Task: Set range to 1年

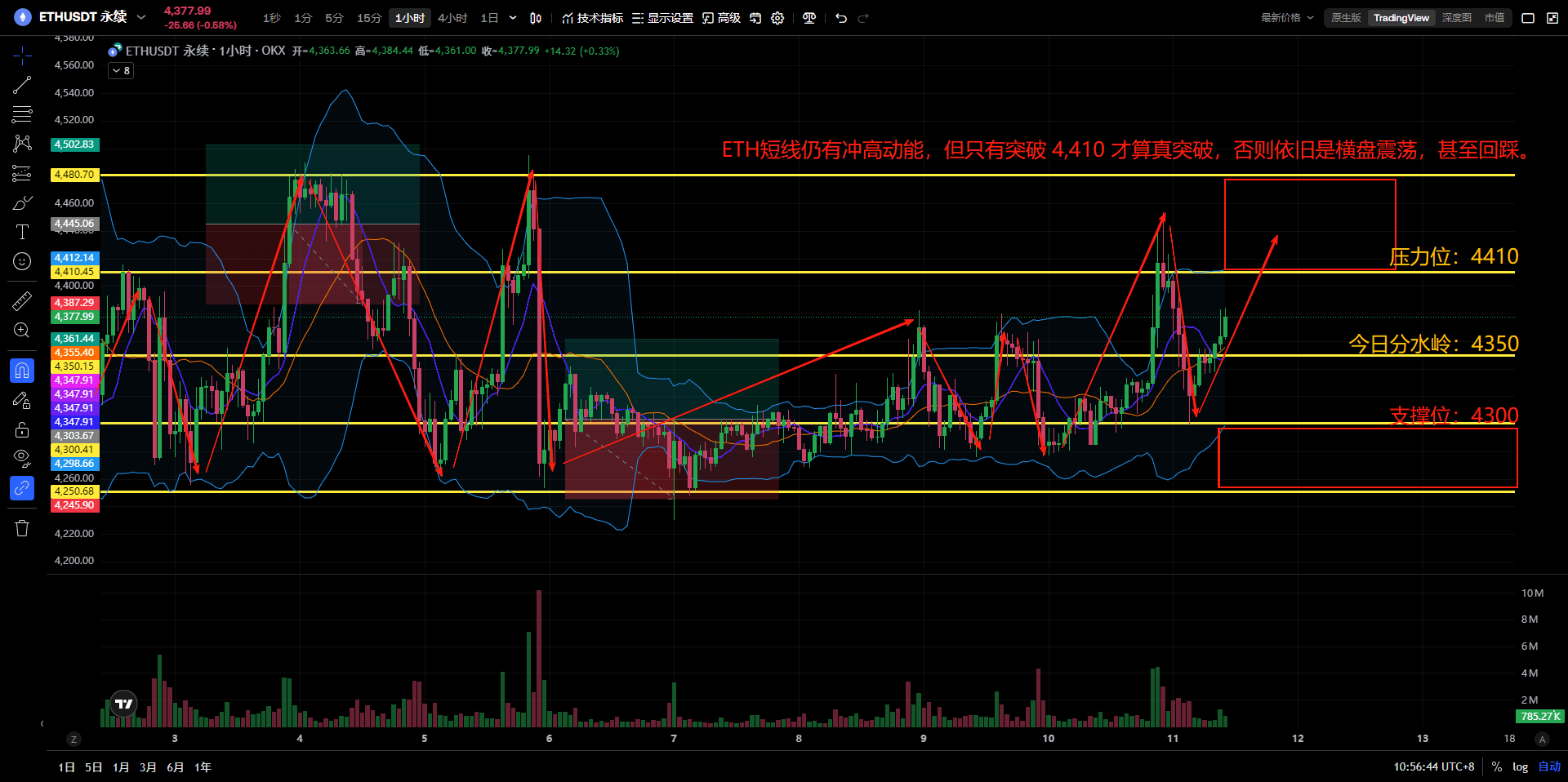Action: pos(203,767)
